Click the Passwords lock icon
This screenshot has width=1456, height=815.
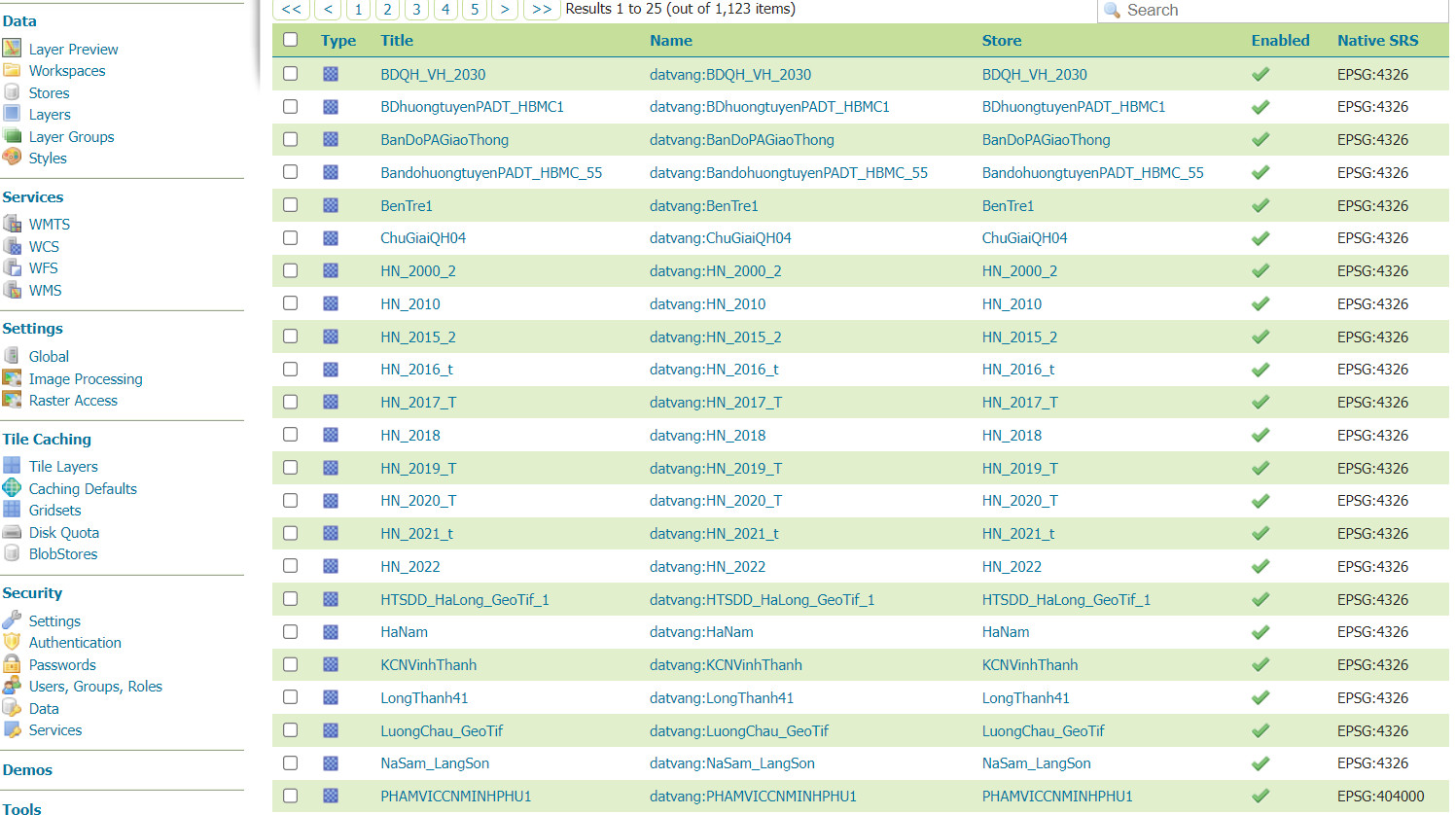[x=12, y=664]
